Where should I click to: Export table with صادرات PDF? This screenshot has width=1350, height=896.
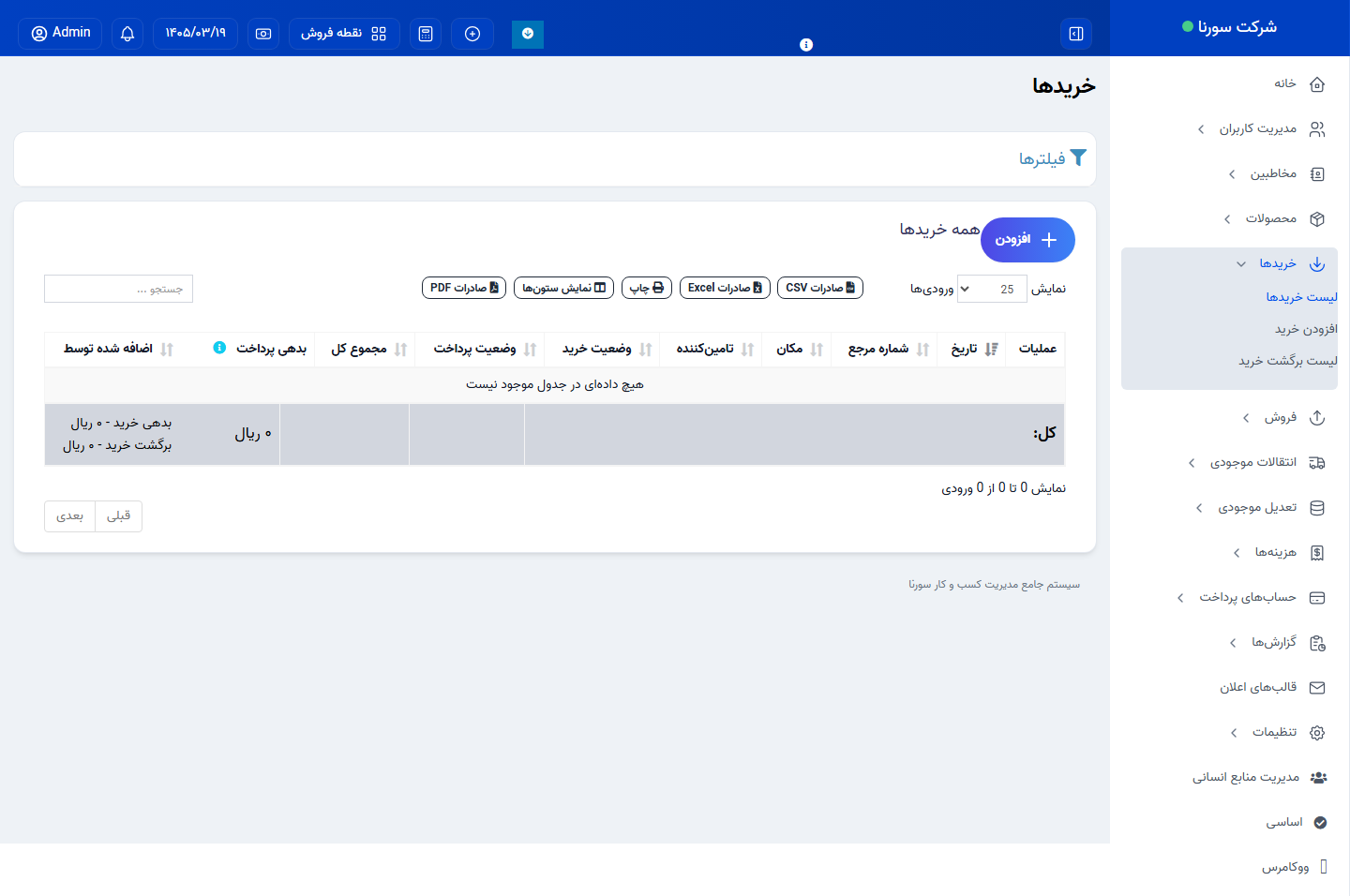pos(464,288)
